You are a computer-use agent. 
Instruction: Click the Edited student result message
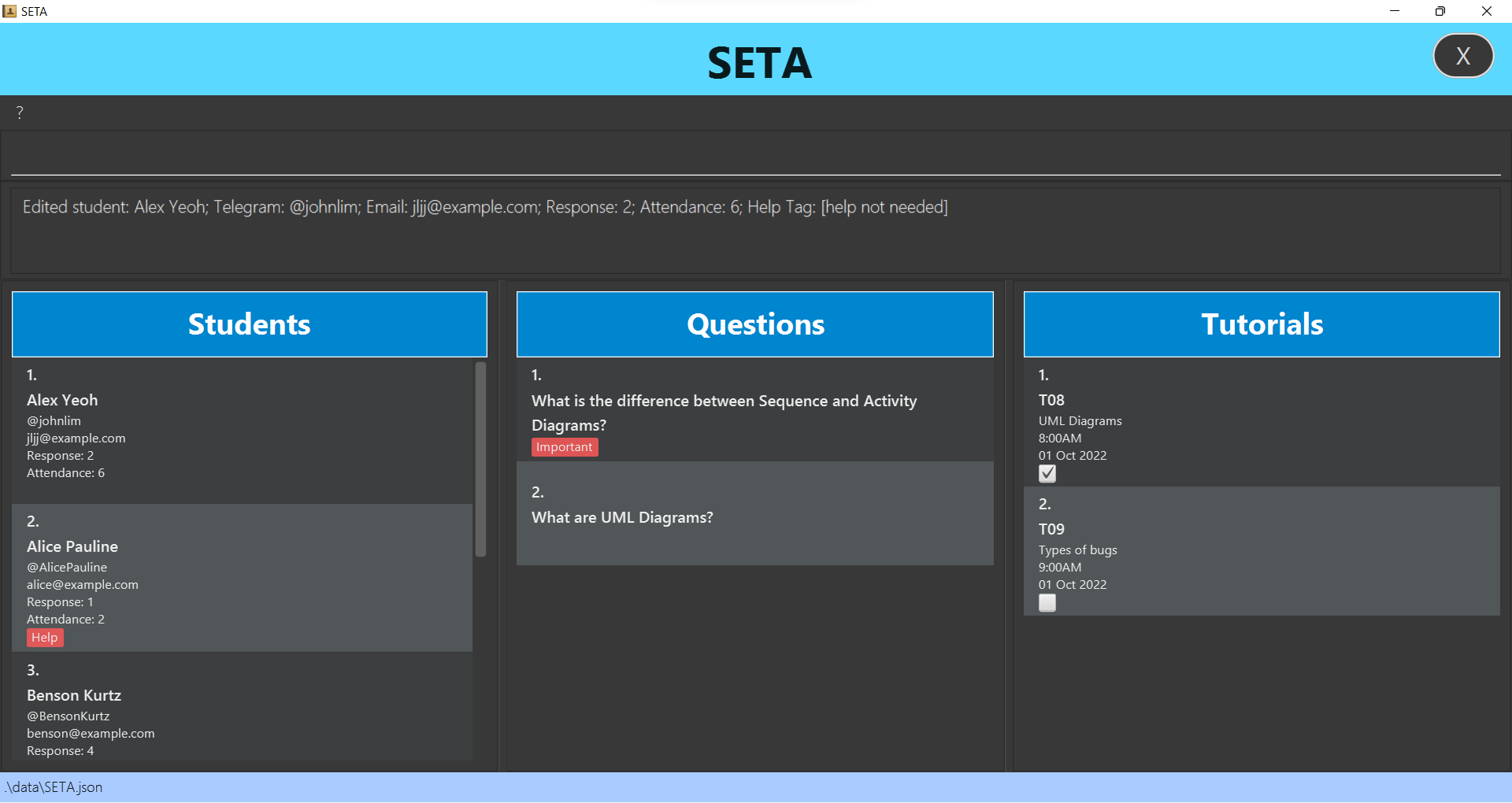click(x=485, y=207)
